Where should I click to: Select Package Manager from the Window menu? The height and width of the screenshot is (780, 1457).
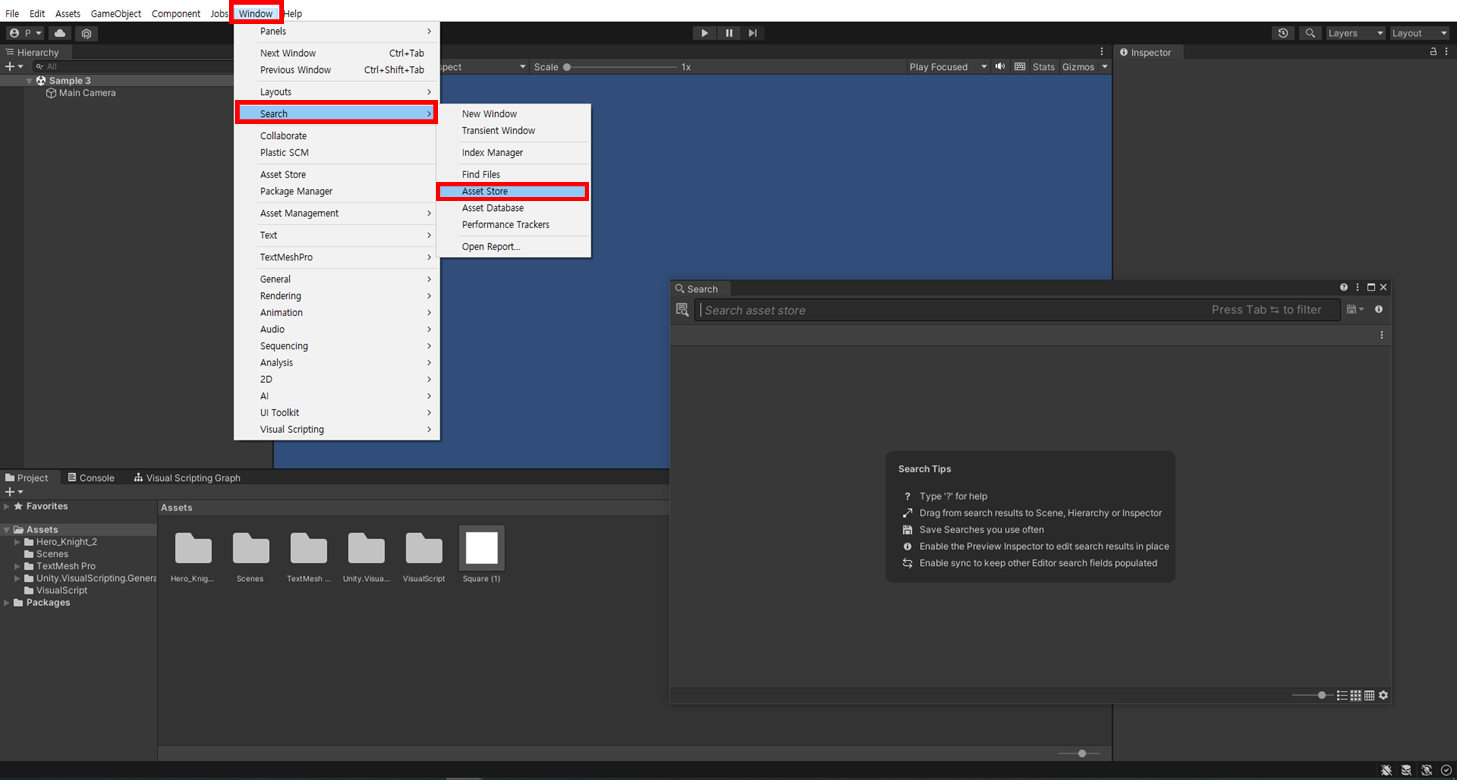coord(336,191)
